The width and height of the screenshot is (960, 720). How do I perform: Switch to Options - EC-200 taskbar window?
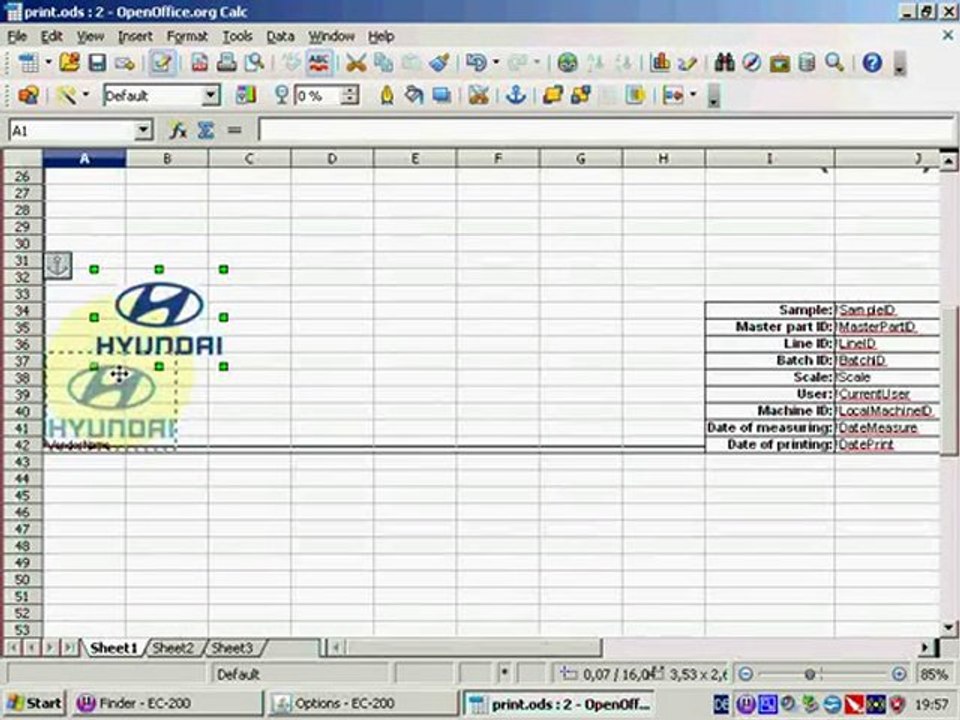[362, 703]
